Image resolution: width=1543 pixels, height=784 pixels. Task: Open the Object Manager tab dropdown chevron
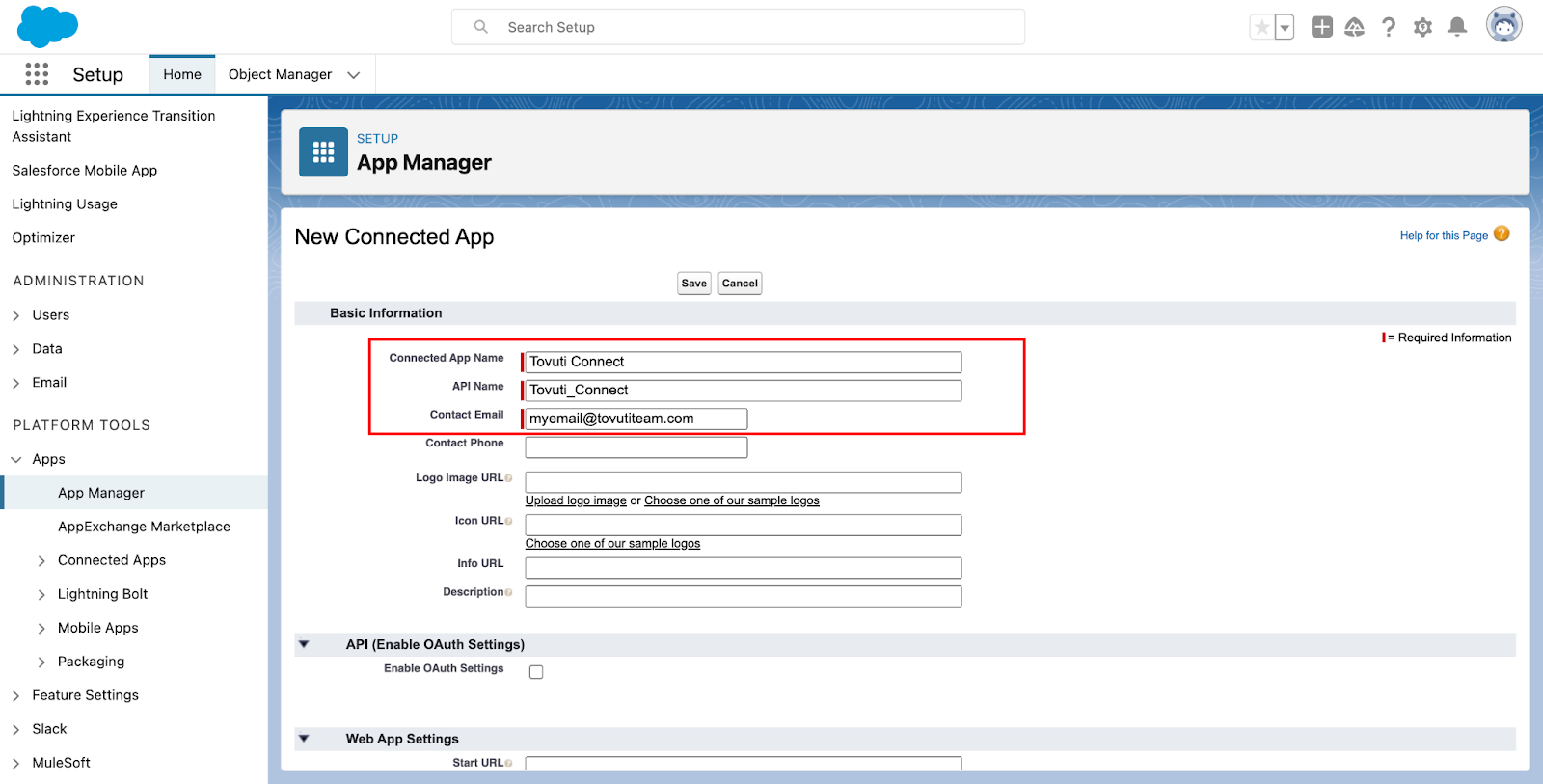tap(354, 75)
